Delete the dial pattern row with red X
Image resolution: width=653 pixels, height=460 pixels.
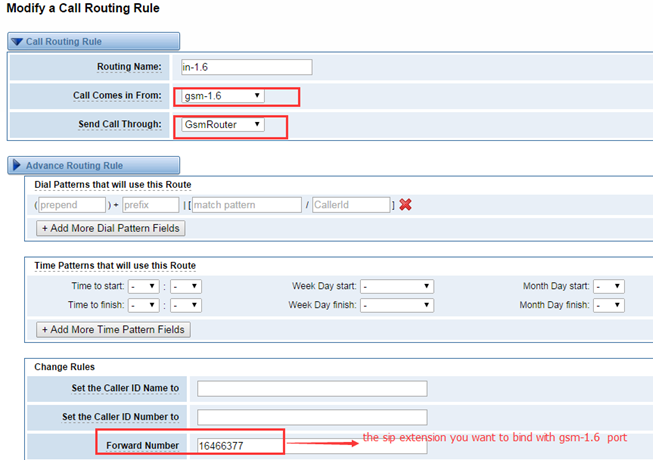pyautogui.click(x=405, y=204)
